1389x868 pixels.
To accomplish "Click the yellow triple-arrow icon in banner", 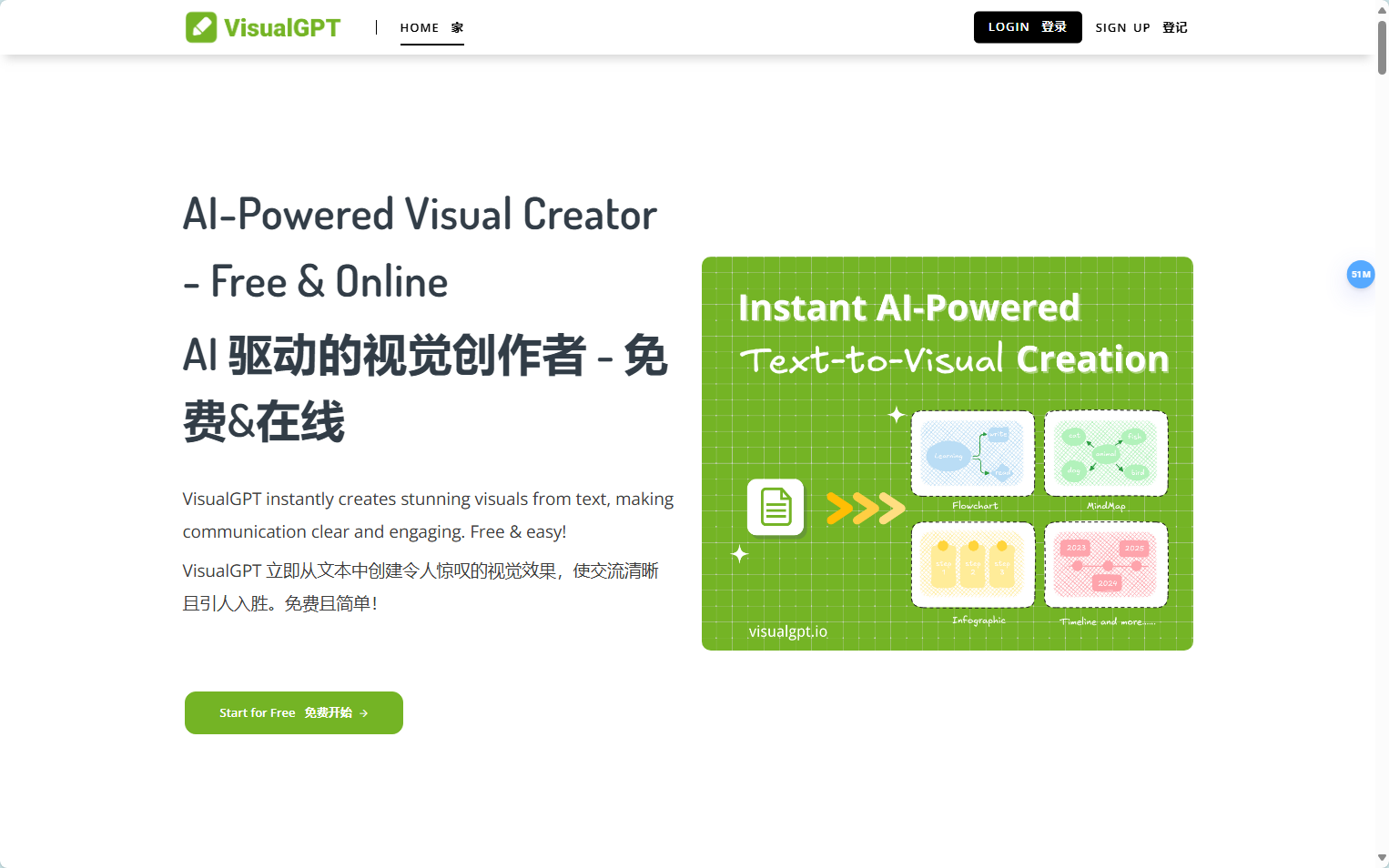I will coord(866,508).
